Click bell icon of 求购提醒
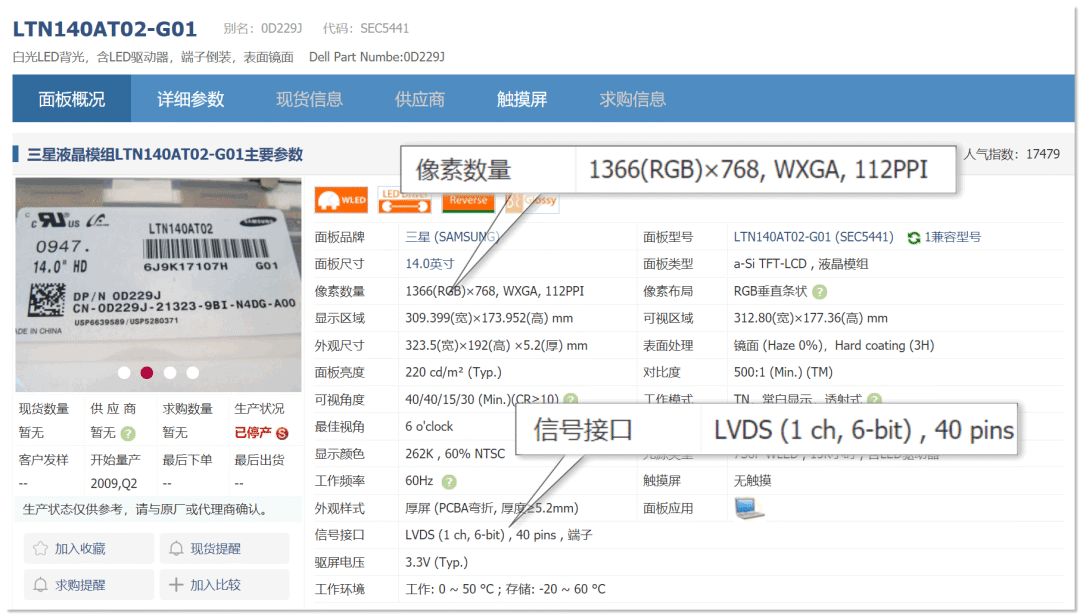Viewport: 1080px width, 615px height. pyautogui.click(x=41, y=585)
